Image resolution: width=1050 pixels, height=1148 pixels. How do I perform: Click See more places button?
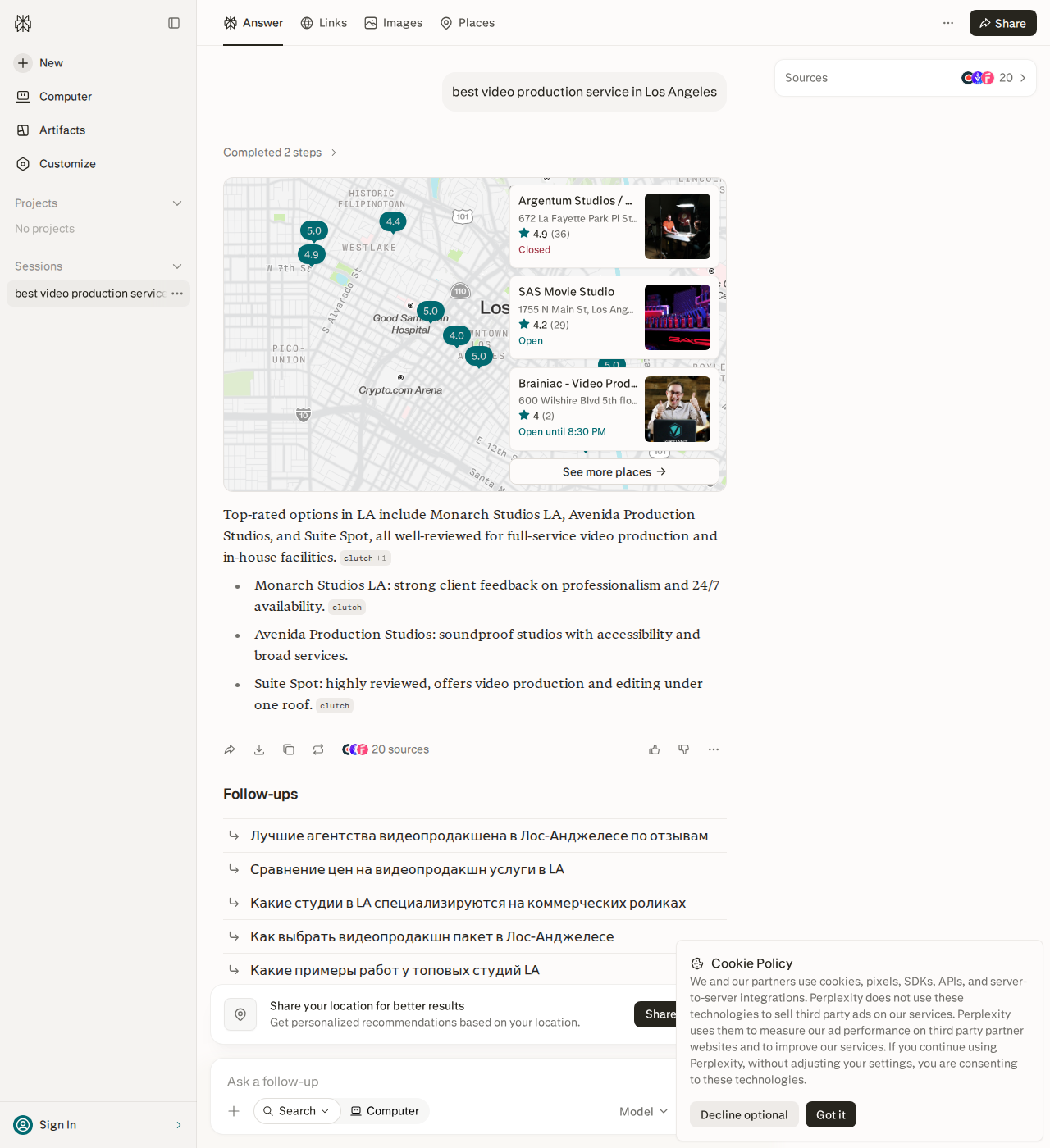(614, 471)
